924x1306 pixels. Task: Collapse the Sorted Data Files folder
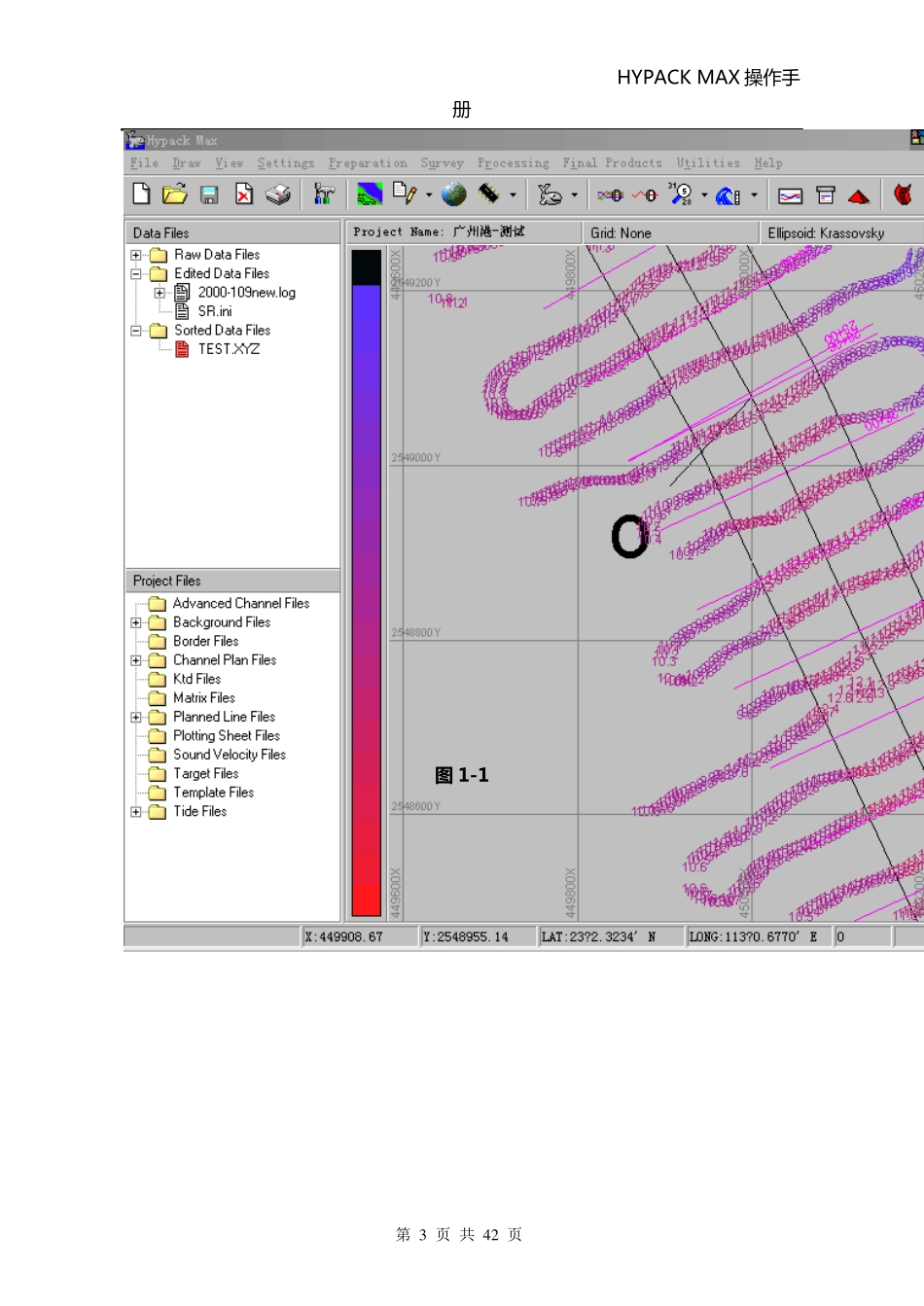click(x=136, y=331)
